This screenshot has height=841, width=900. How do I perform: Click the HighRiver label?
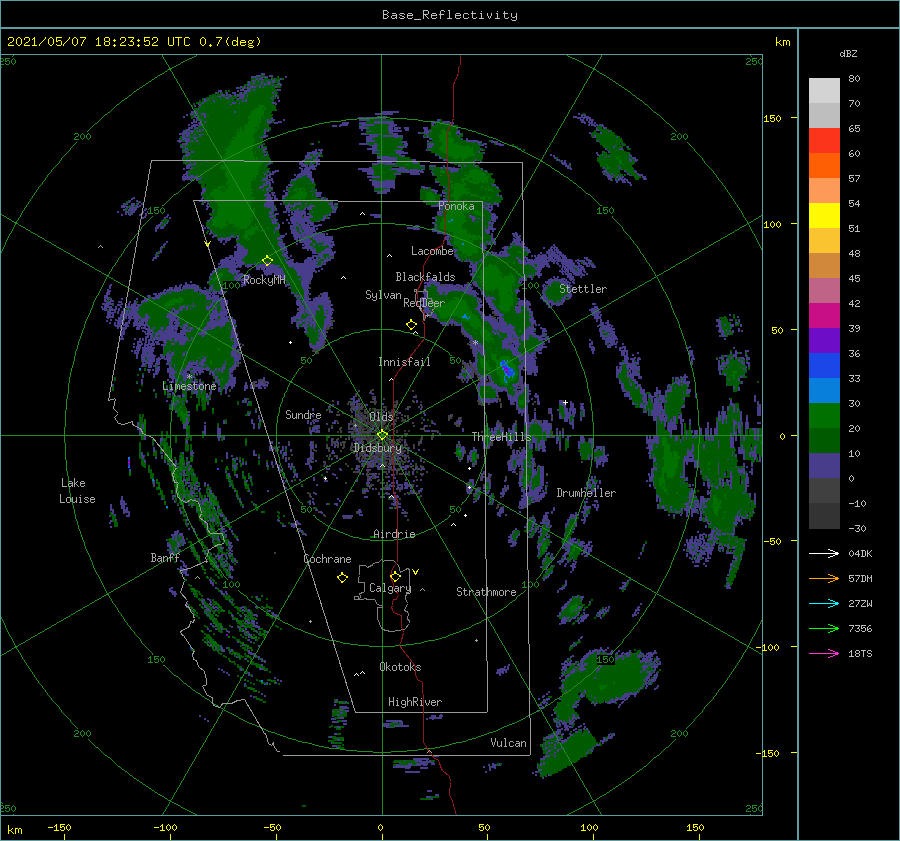[x=415, y=702]
